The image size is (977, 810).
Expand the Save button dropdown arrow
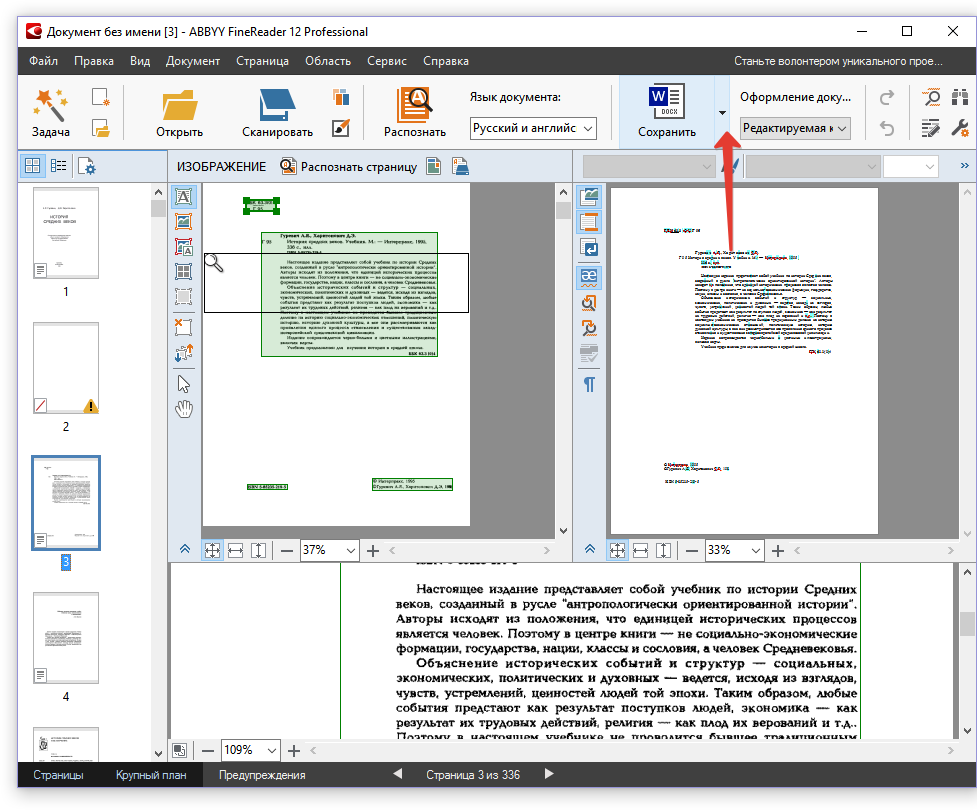click(x=722, y=113)
